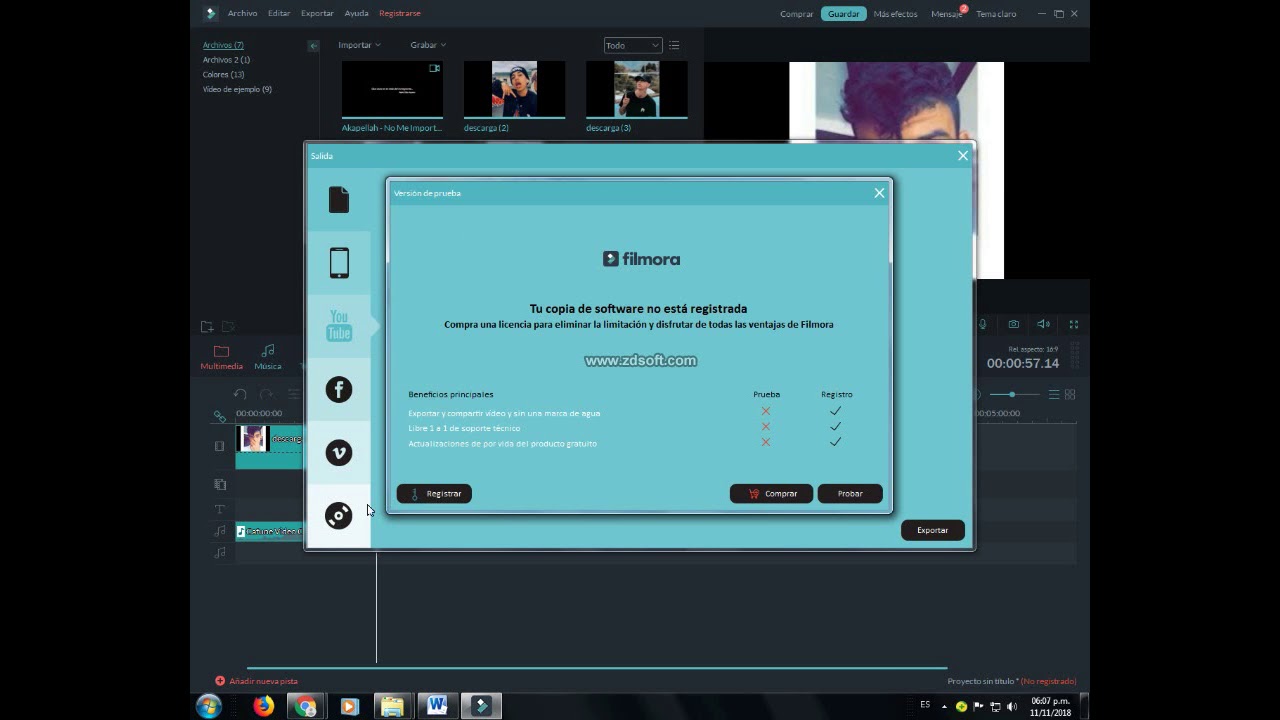Collapse the media folder panel arrow
The height and width of the screenshot is (720, 1280).
click(x=313, y=46)
